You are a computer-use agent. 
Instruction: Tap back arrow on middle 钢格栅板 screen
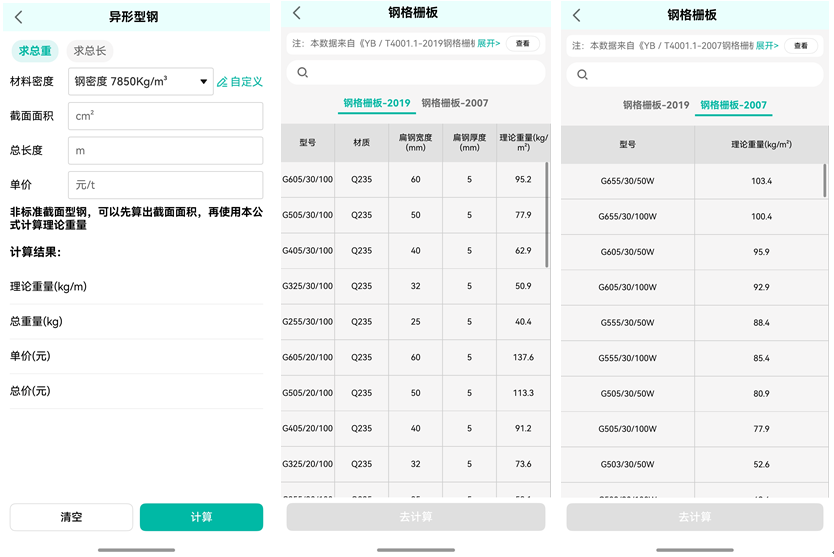pos(297,14)
